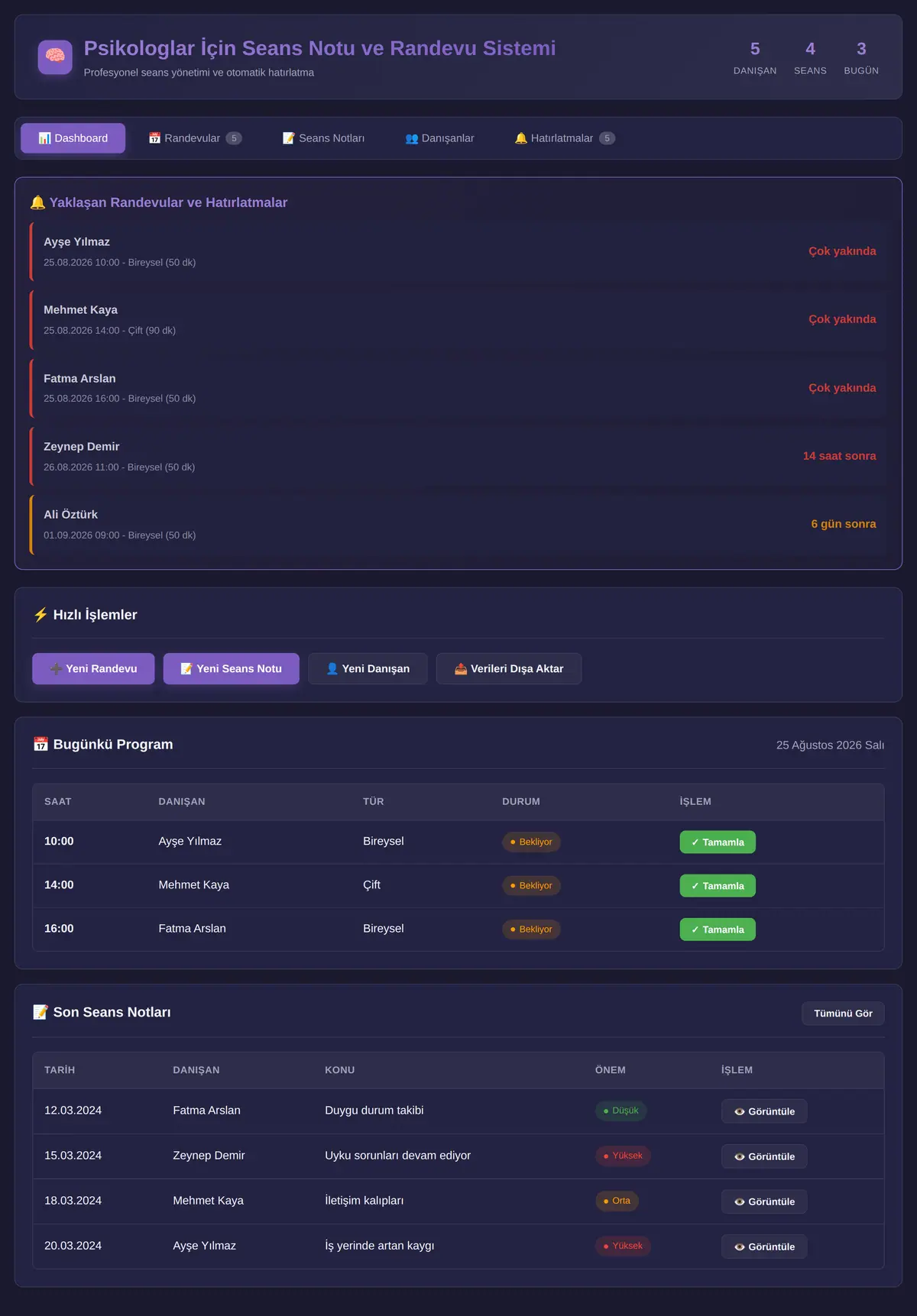
Task: Click the Tümünü Gör button
Action: [843, 1013]
